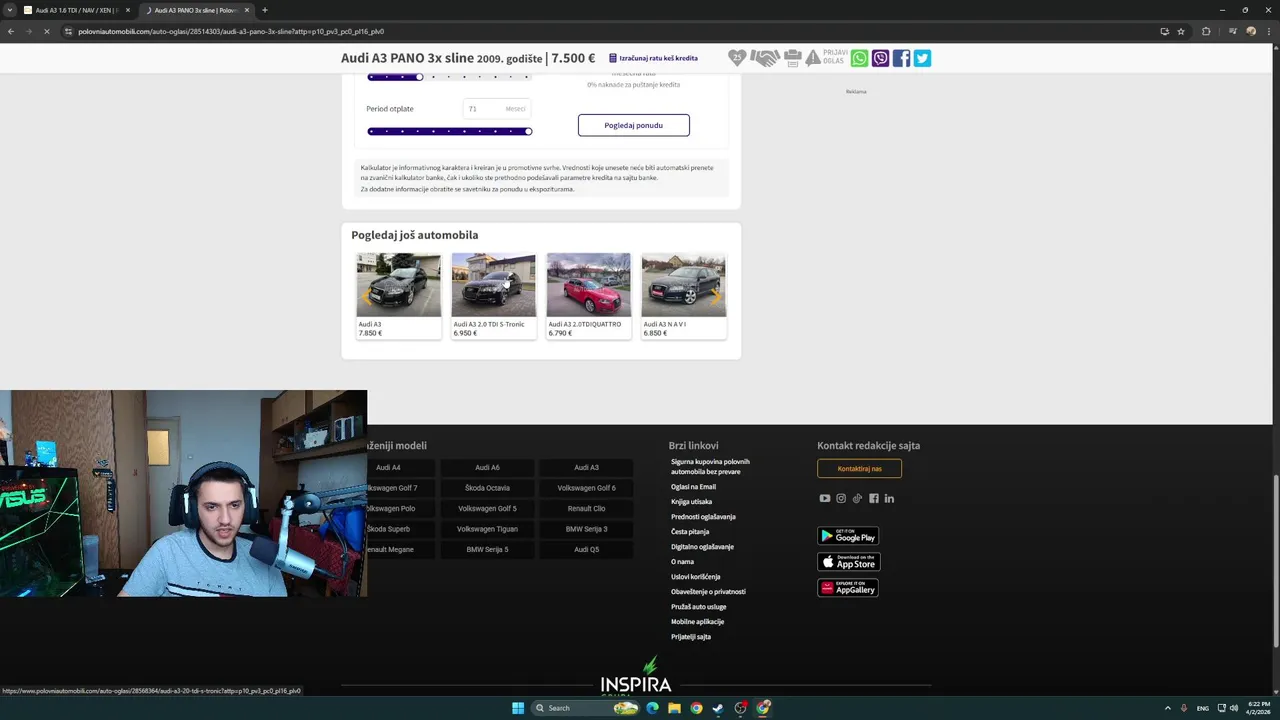Close the Audi A3 1.6 TDI tab

click(127, 10)
